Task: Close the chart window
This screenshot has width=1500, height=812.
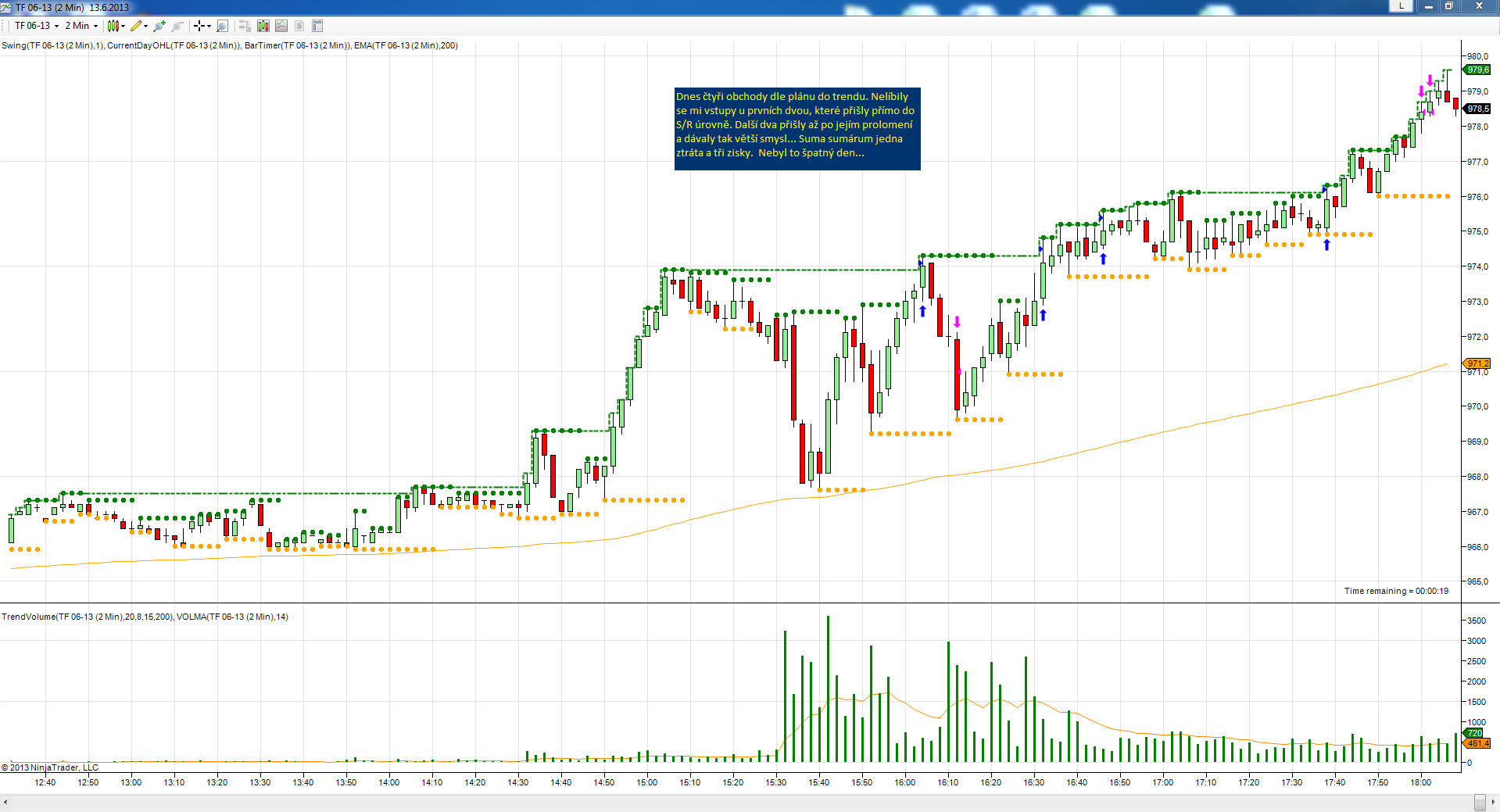Action: (1479, 5)
